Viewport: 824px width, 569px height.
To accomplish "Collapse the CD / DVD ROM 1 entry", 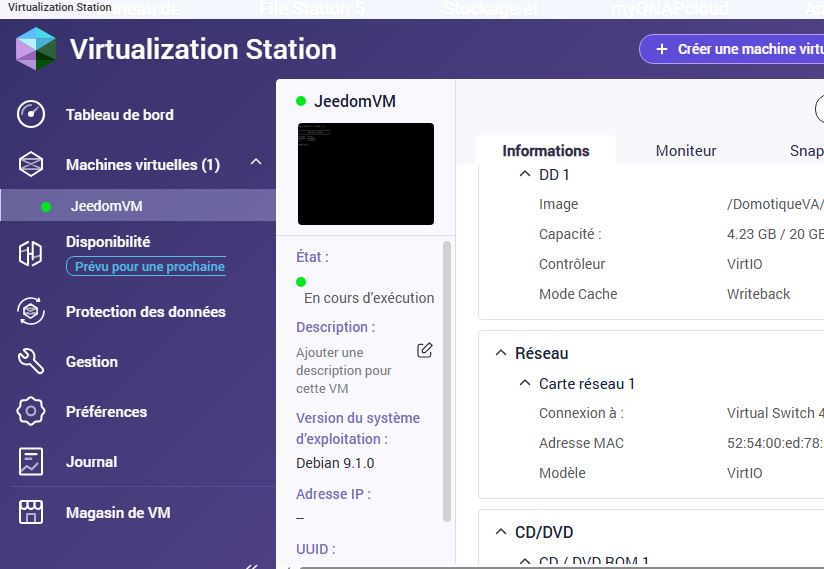I will tap(524, 561).
